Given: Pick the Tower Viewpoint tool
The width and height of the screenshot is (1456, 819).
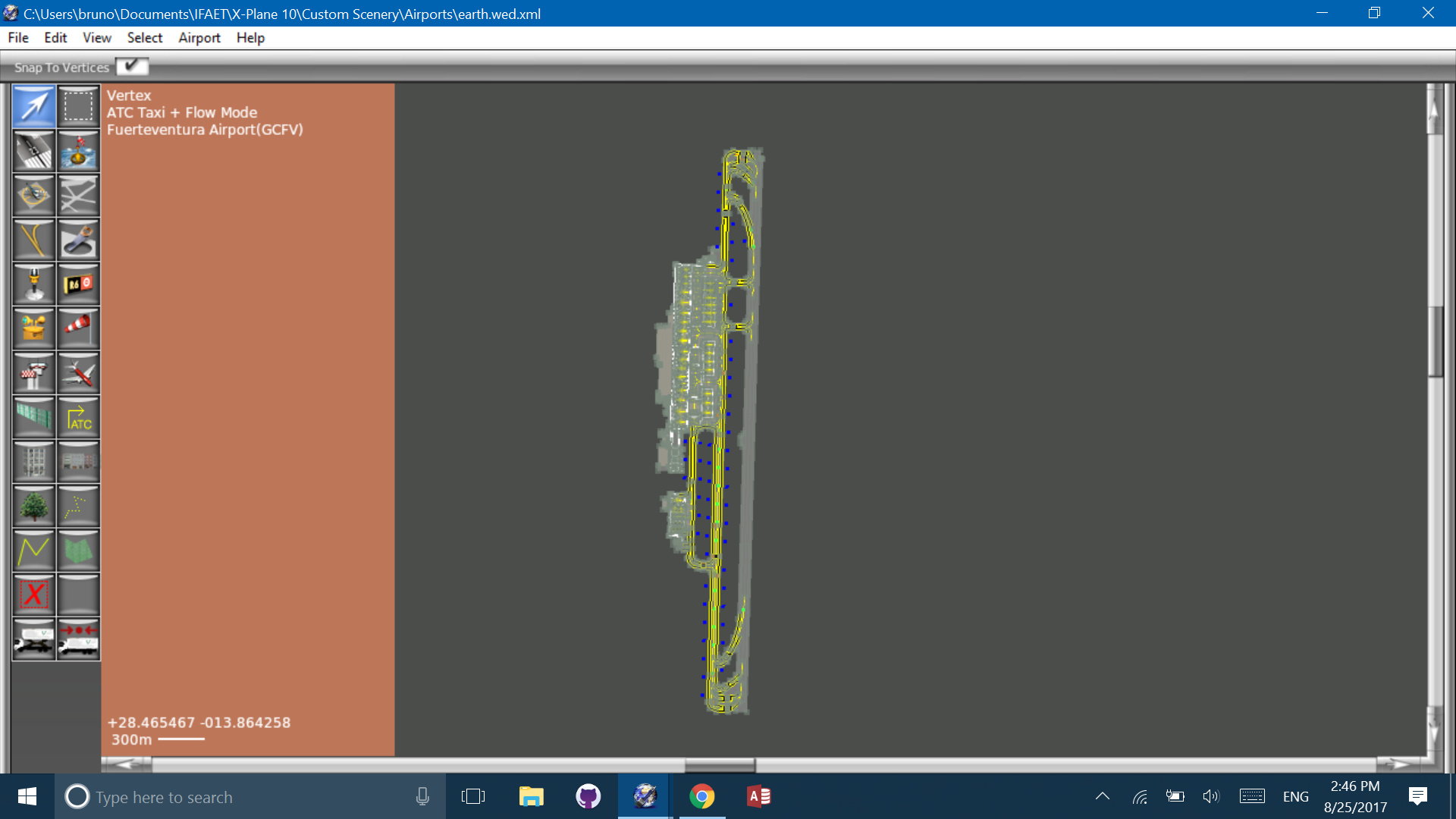Looking at the screenshot, I should (34, 373).
